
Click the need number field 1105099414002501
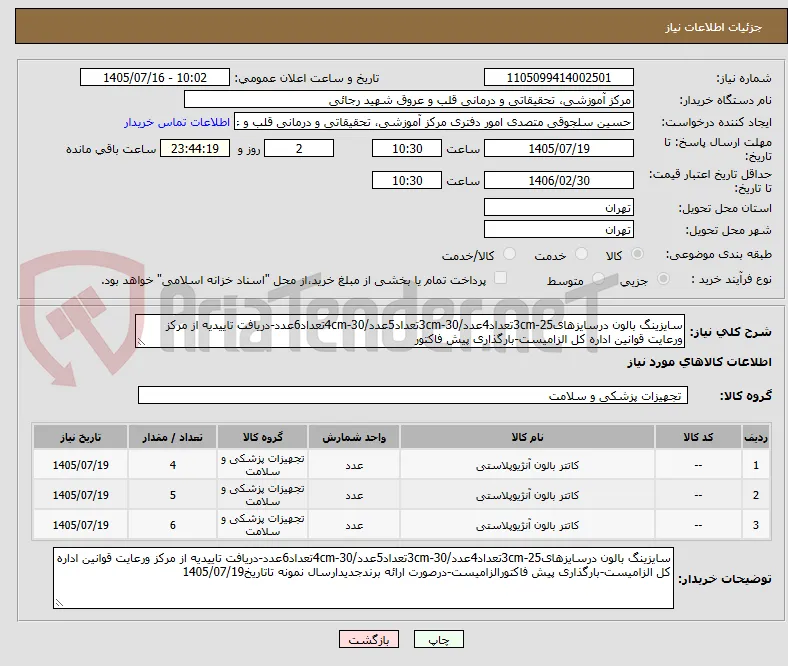(x=558, y=77)
